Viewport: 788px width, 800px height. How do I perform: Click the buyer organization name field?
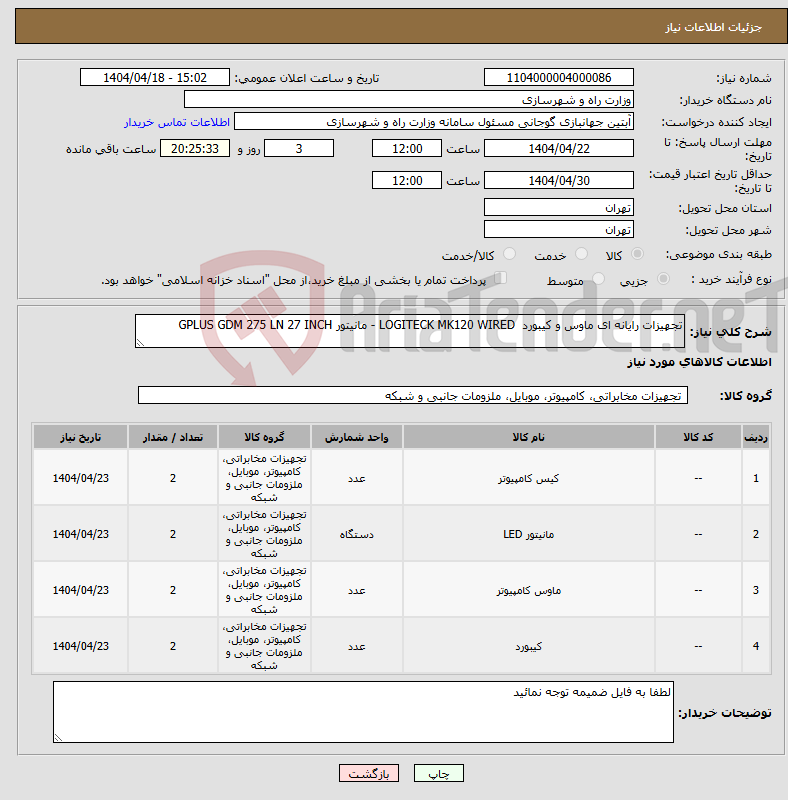click(409, 99)
